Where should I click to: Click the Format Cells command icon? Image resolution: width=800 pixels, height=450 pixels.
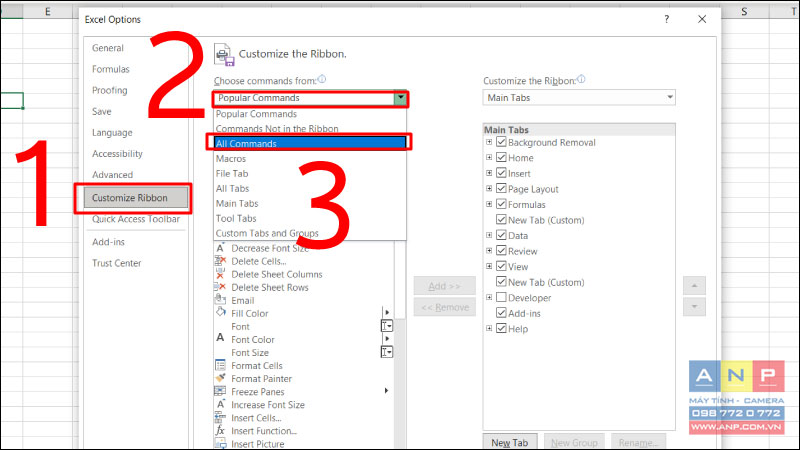[220, 365]
